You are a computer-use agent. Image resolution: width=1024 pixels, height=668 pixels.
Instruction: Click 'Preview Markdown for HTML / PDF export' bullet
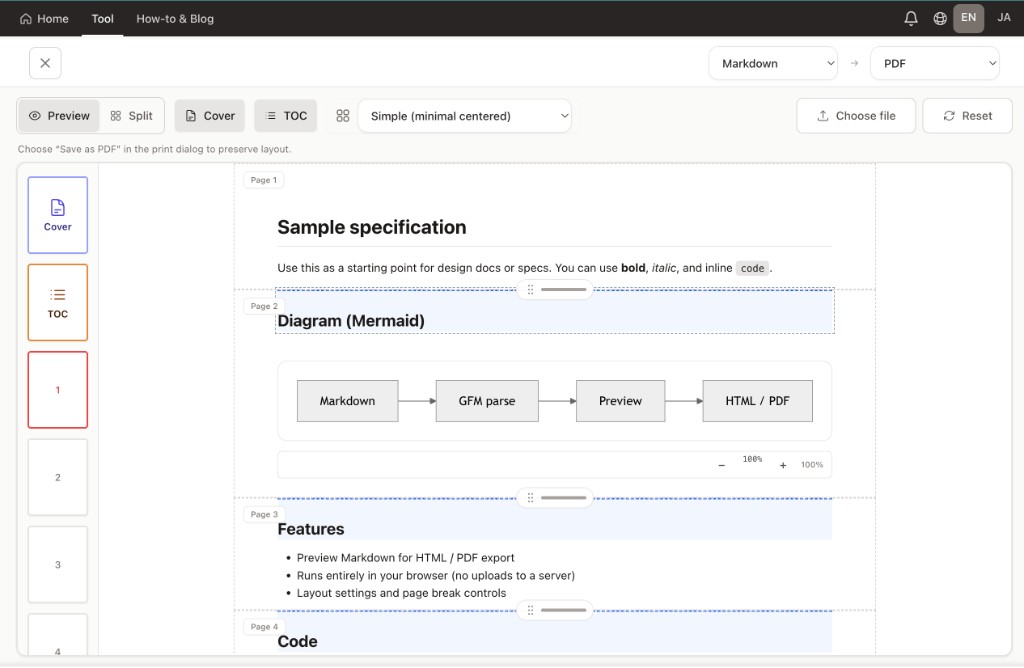pyautogui.click(x=406, y=558)
